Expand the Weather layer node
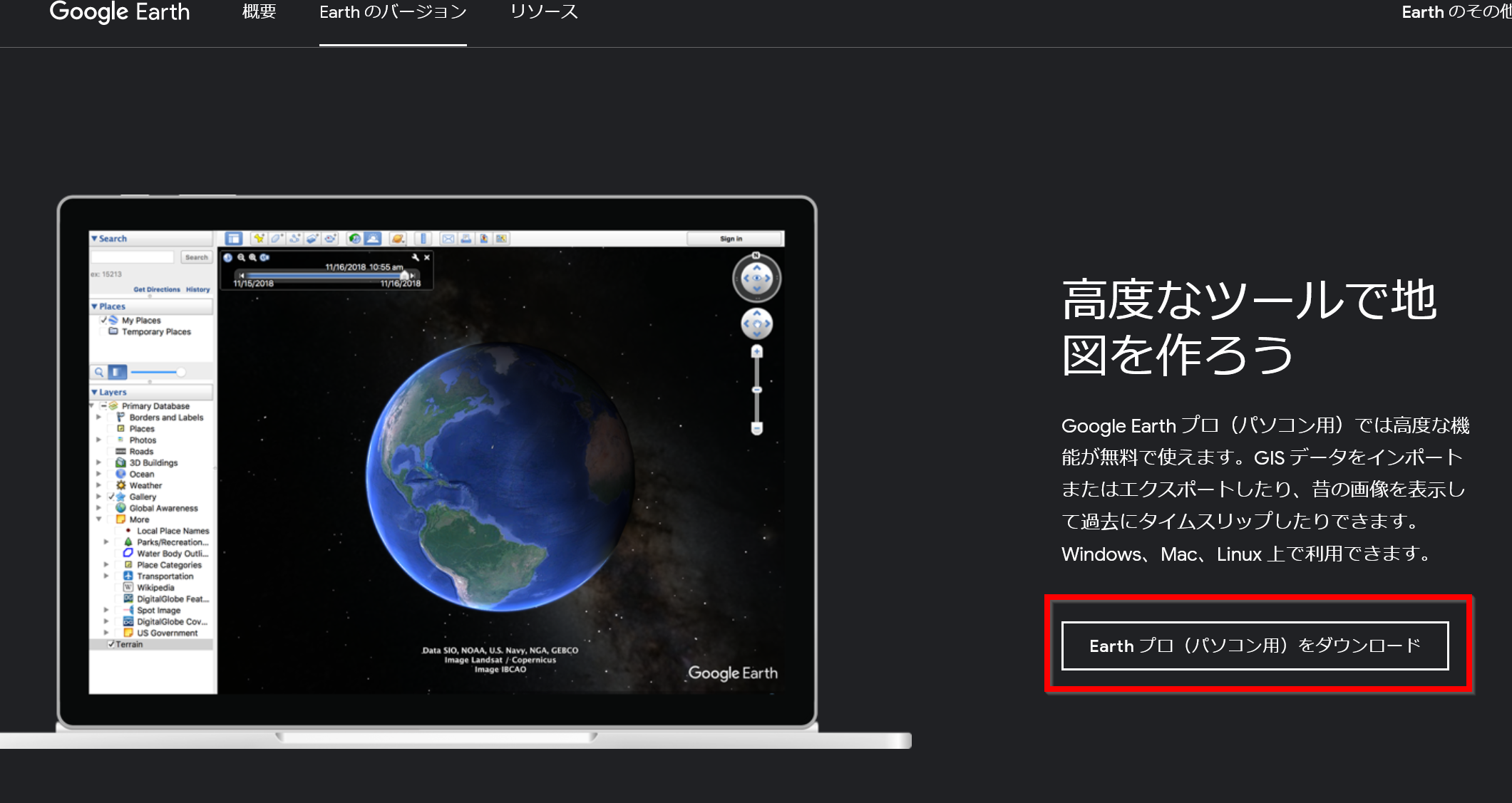 (x=98, y=485)
